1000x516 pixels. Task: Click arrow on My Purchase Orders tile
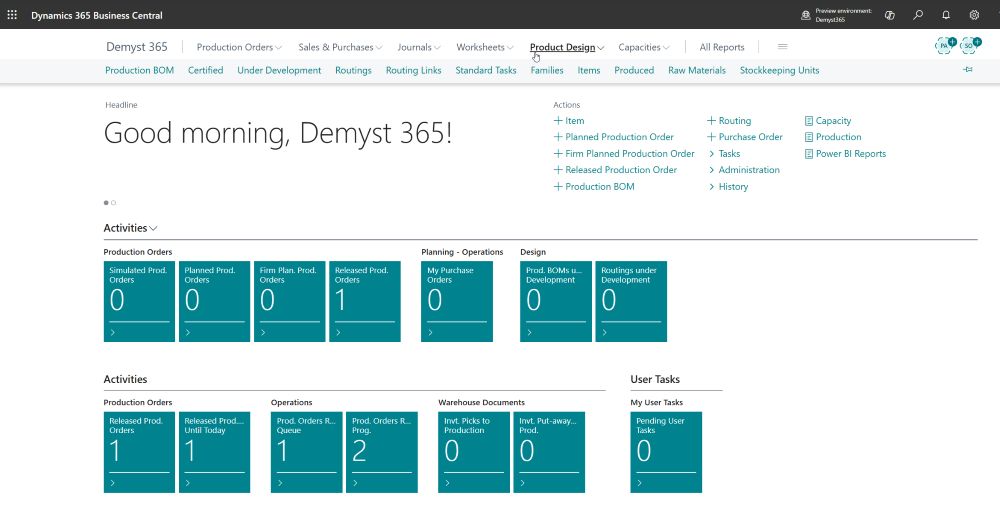[x=430, y=332]
